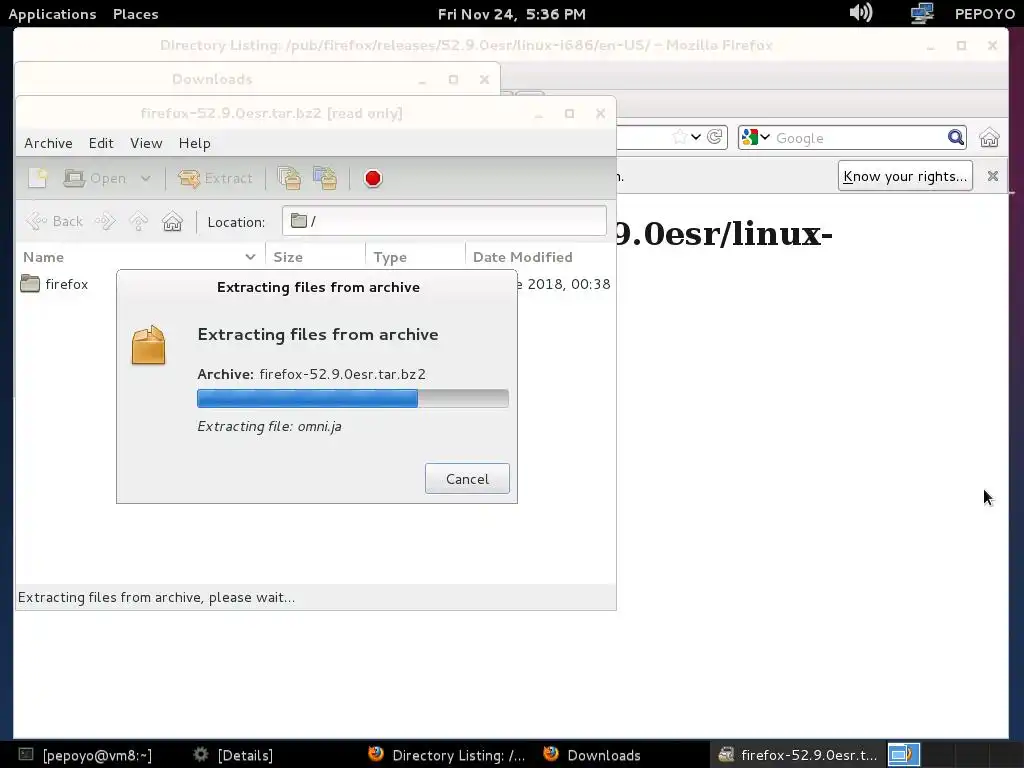
Task: Open the View menu
Action: pyautogui.click(x=146, y=143)
